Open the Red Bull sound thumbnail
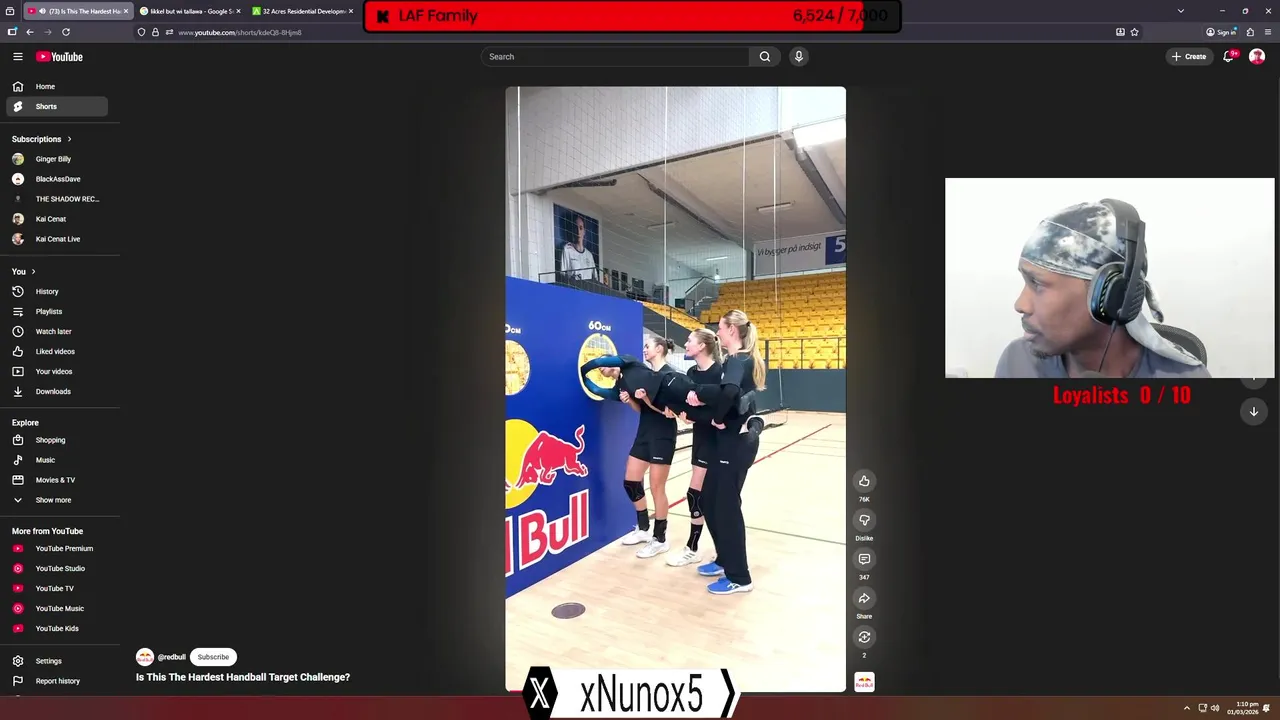Viewport: 1280px width, 720px height. click(864, 682)
